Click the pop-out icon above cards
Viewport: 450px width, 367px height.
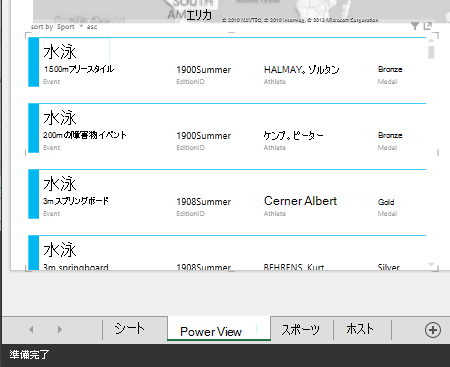(x=428, y=26)
